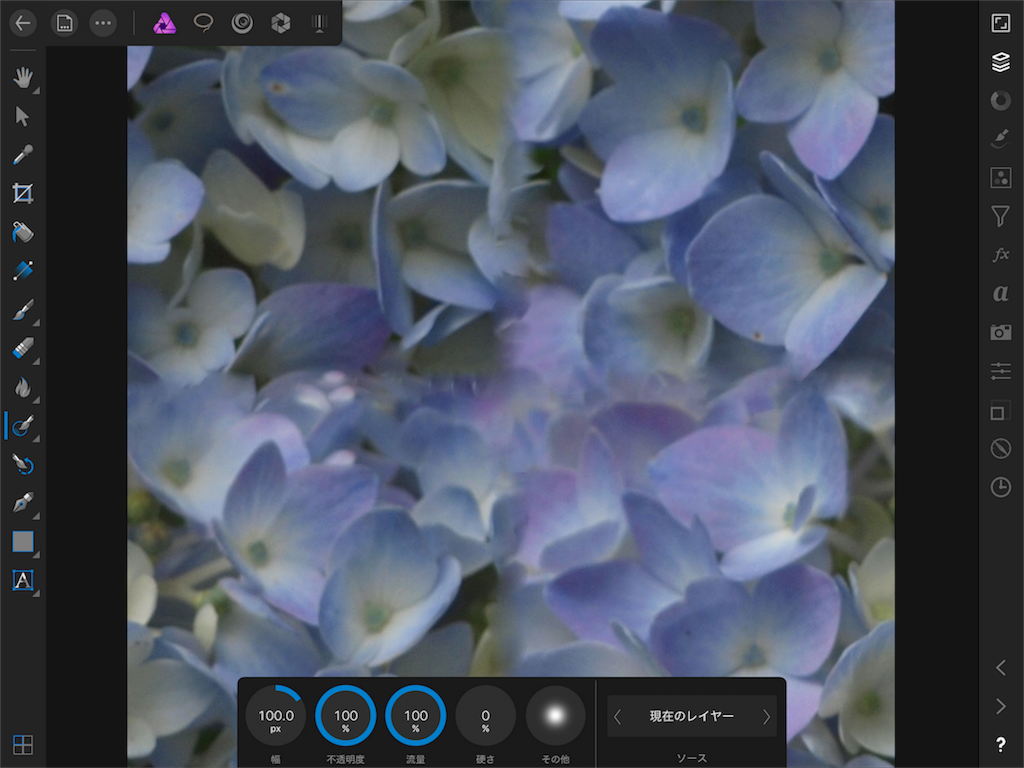
Task: Switch to the Photo persona
Action: coord(164,24)
